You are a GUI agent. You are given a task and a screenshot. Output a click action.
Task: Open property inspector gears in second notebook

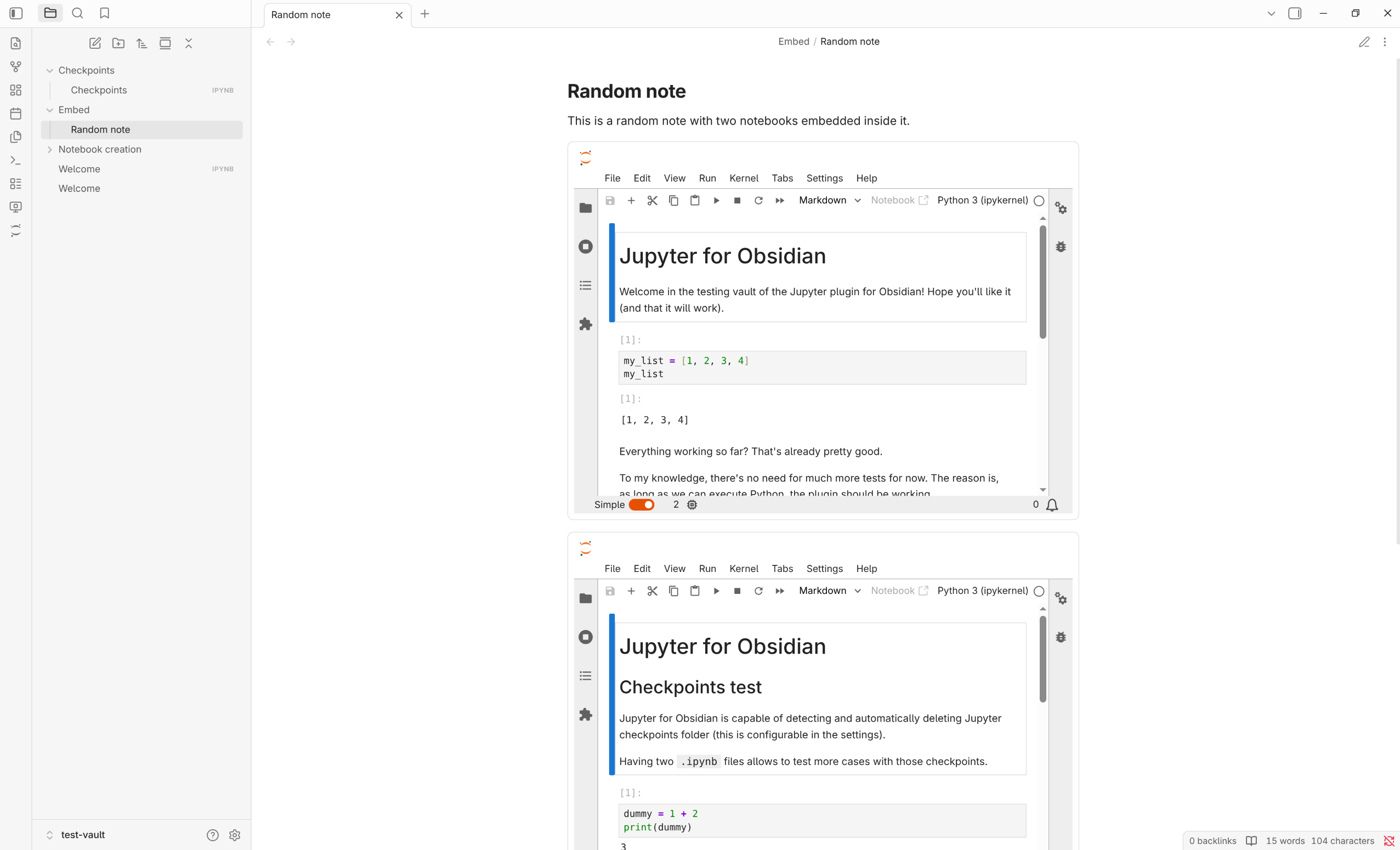pyautogui.click(x=1061, y=598)
